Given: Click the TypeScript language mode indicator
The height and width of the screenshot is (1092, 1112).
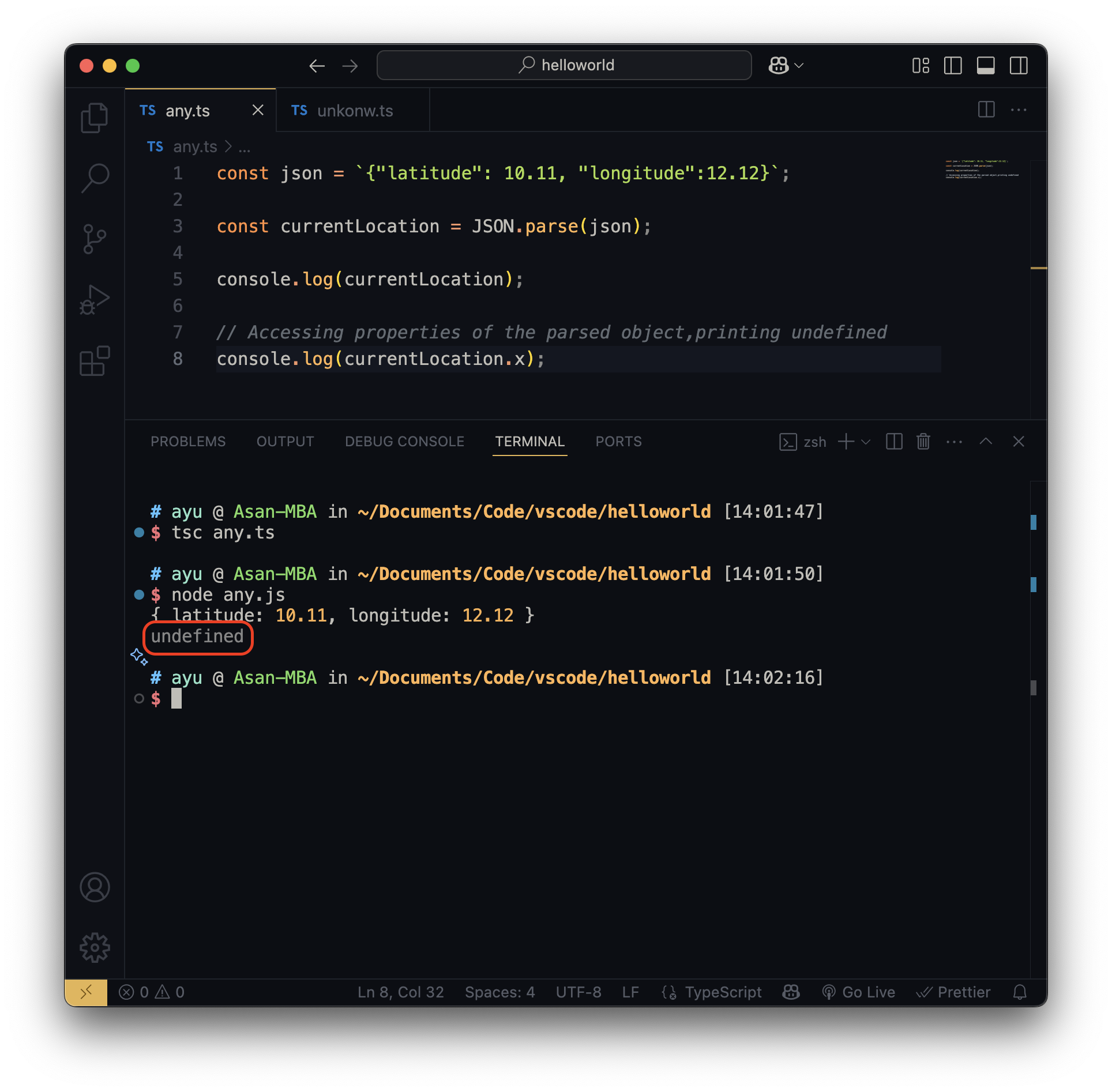Looking at the screenshot, I should [x=723, y=992].
